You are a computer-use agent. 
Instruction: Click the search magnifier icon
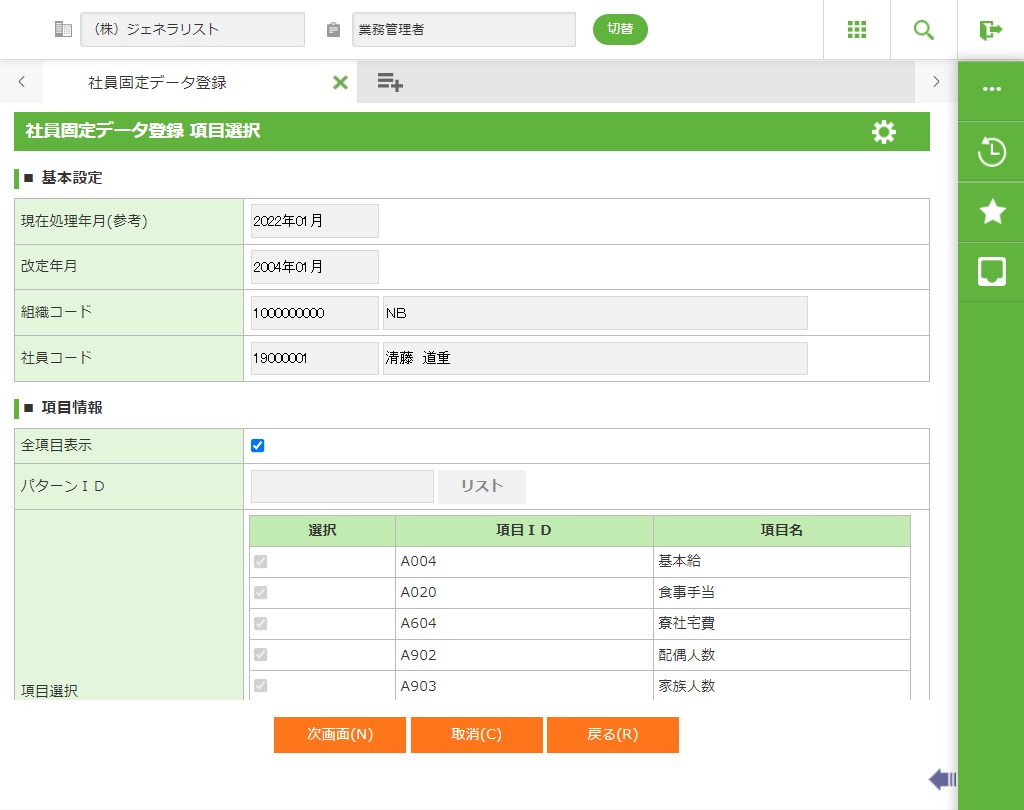click(924, 30)
